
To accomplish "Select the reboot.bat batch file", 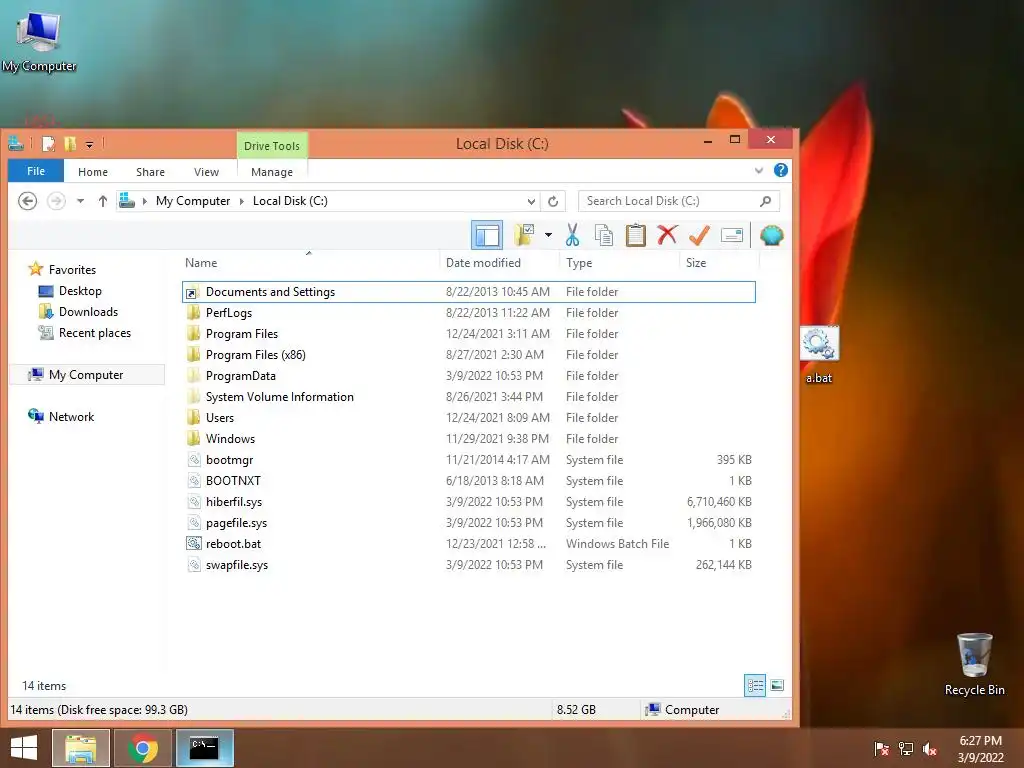I will 468,543.
